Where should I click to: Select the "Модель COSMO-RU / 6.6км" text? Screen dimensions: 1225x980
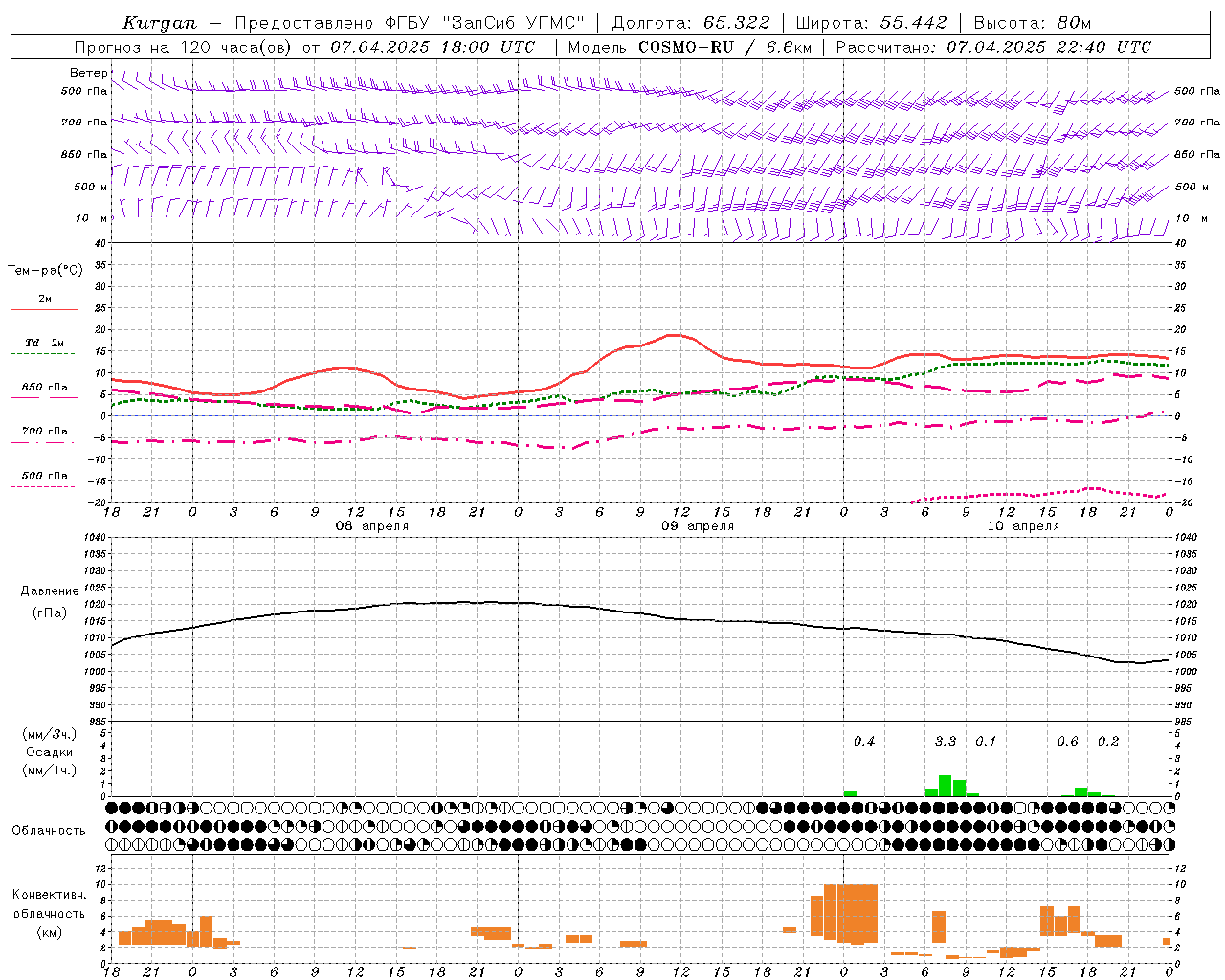click(x=689, y=47)
